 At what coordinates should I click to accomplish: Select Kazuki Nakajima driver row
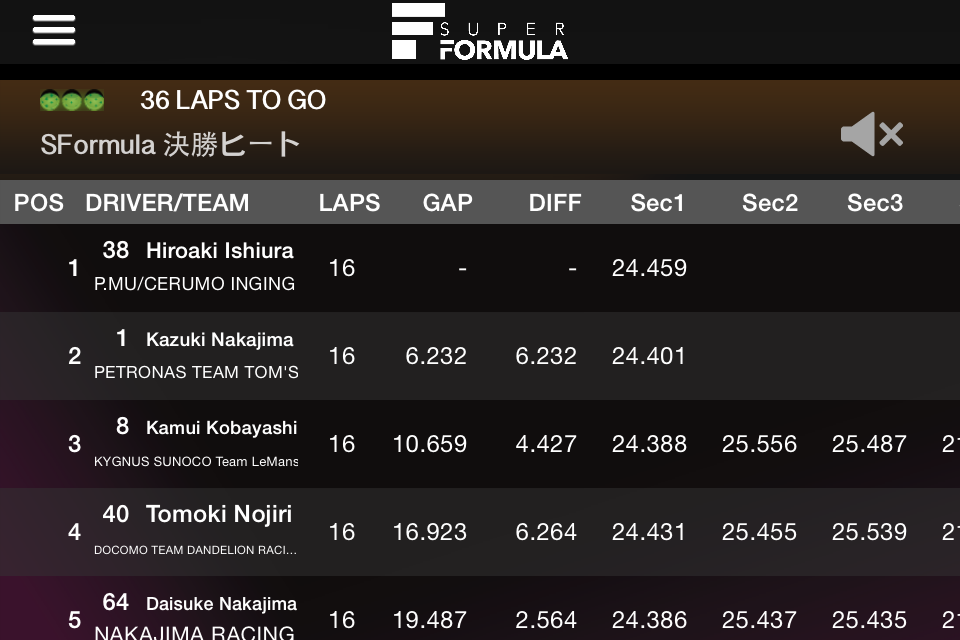tap(219, 340)
